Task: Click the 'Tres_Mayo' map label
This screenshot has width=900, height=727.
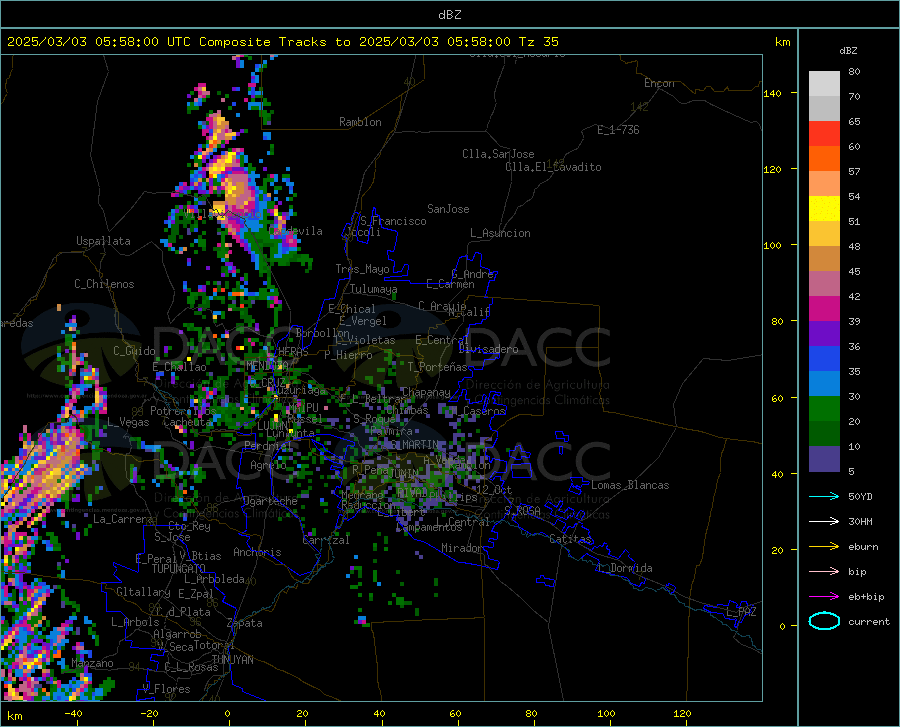Action: pos(362,269)
